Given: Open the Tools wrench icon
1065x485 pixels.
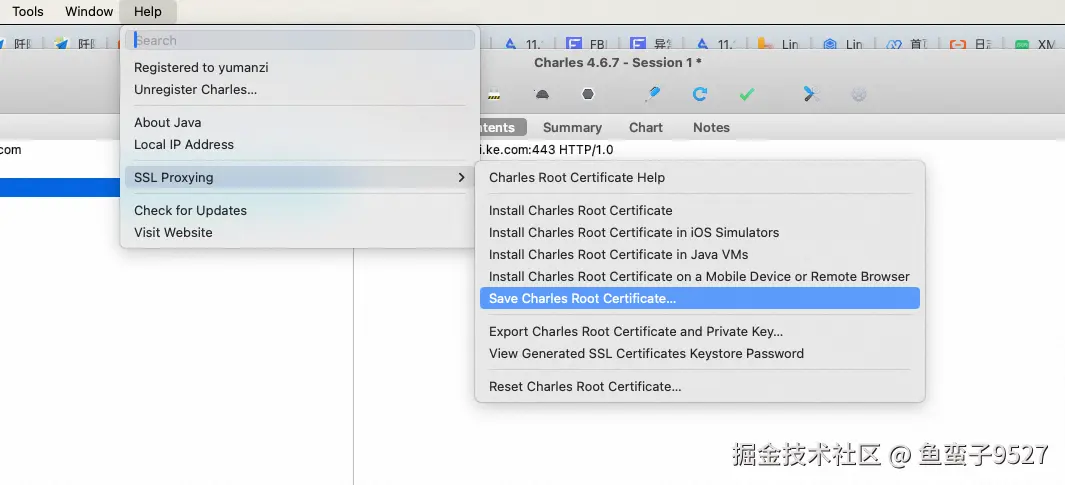Looking at the screenshot, I should pyautogui.click(x=810, y=94).
